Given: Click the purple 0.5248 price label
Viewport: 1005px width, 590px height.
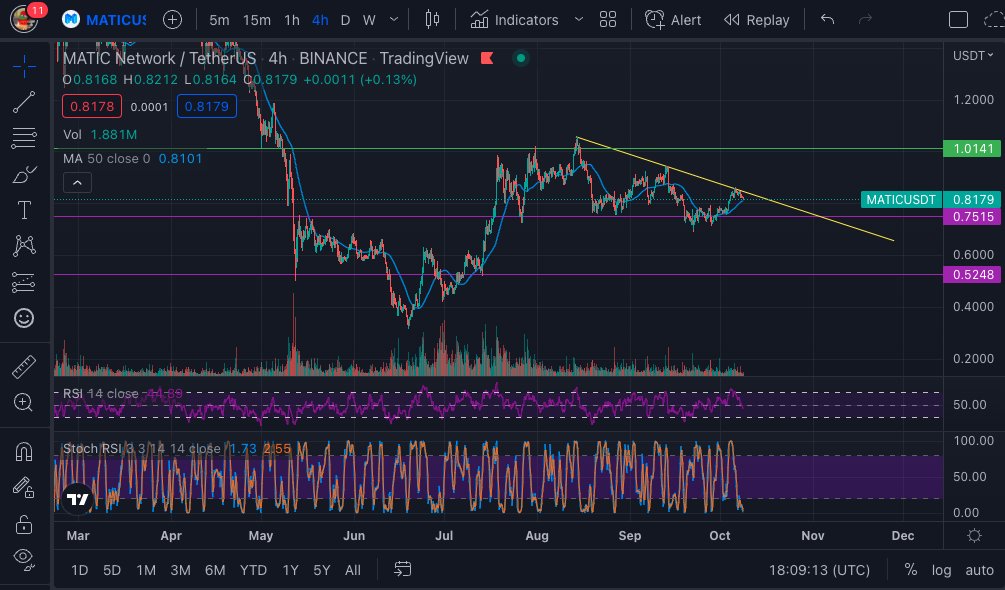Looking at the screenshot, I should 972,274.
